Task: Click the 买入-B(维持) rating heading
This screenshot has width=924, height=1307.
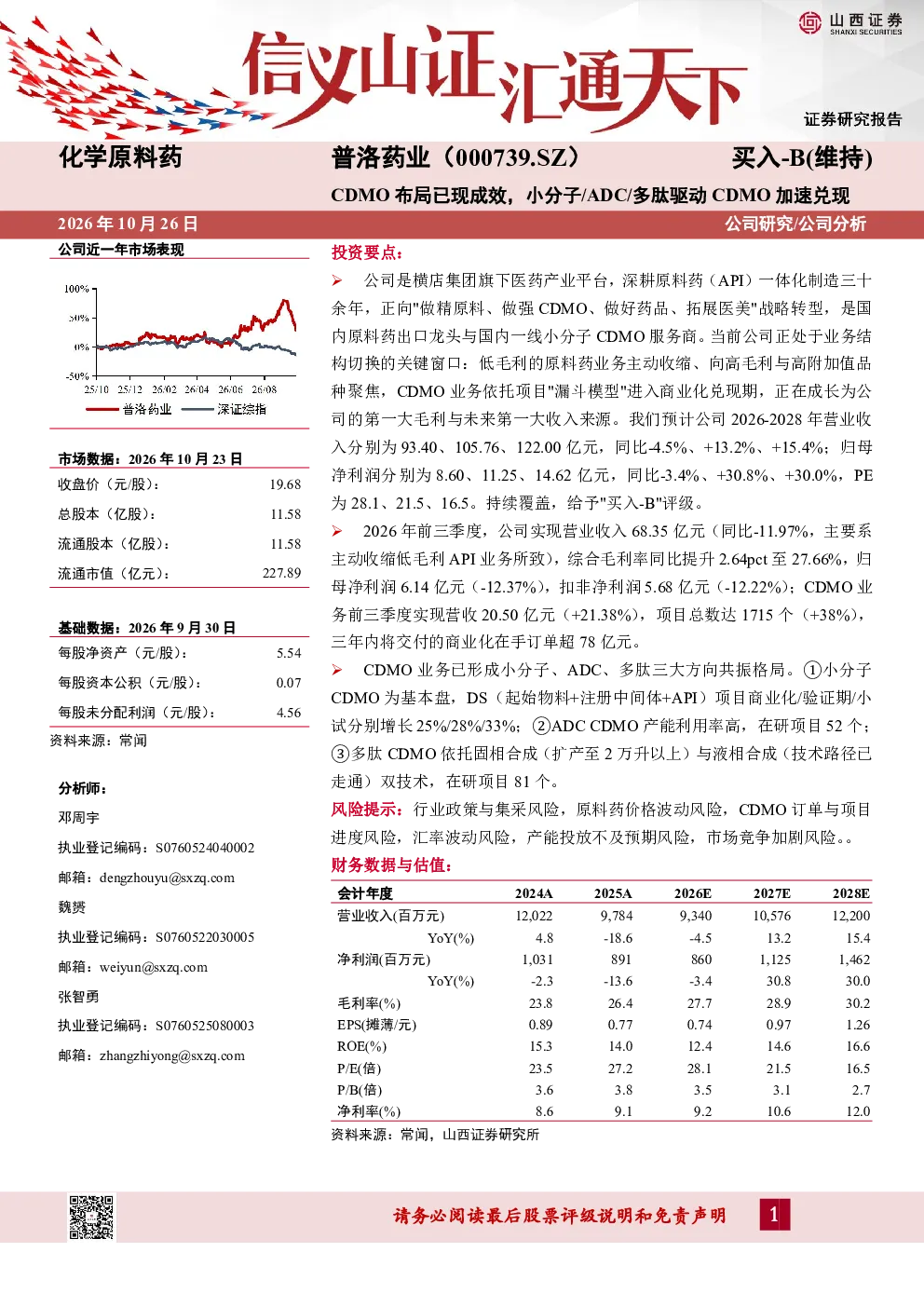Action: coord(802,158)
